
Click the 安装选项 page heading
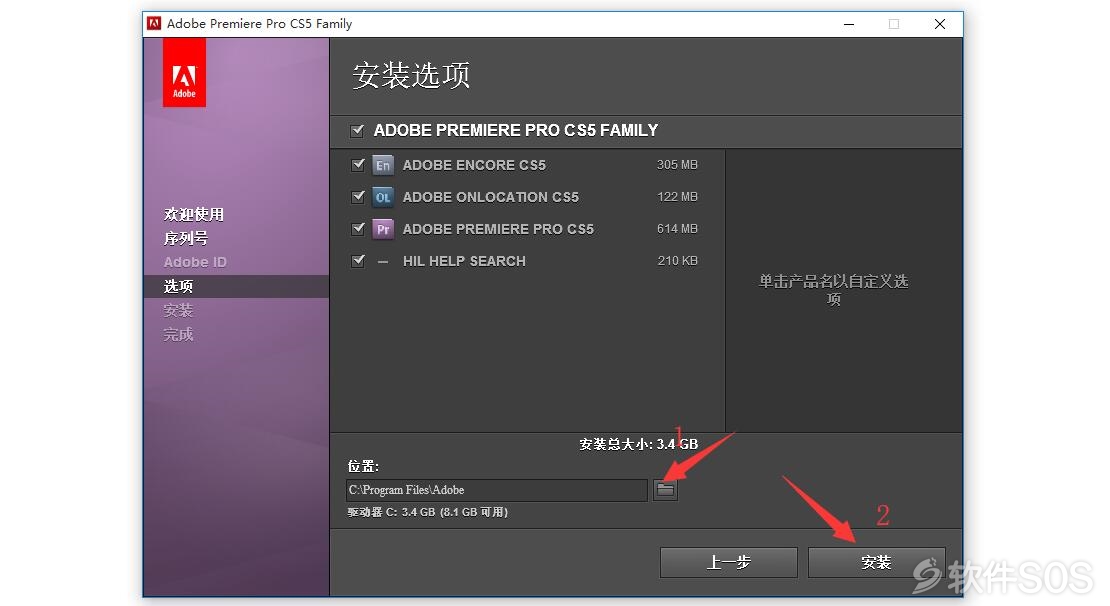[411, 75]
